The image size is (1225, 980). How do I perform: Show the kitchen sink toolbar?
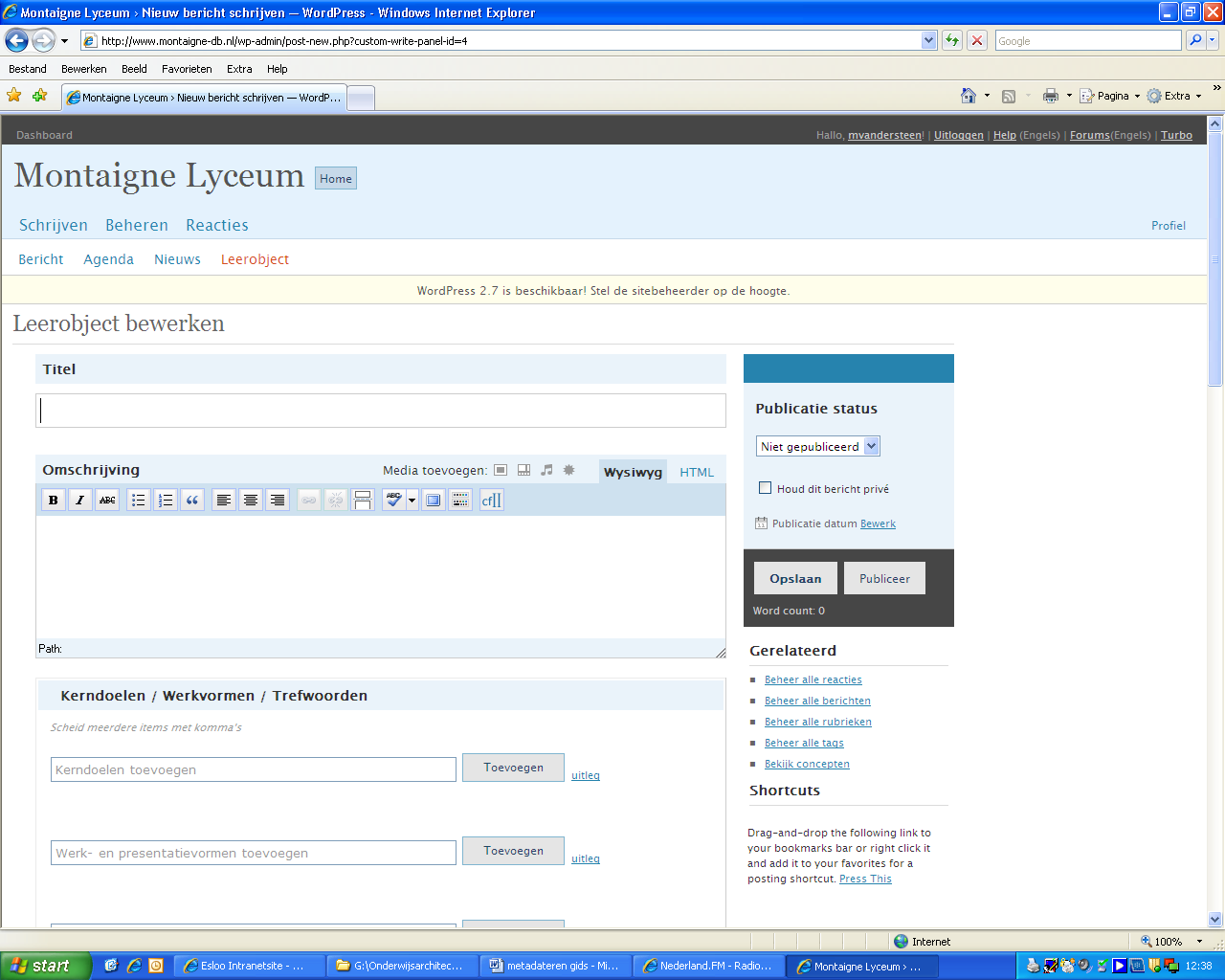(460, 500)
